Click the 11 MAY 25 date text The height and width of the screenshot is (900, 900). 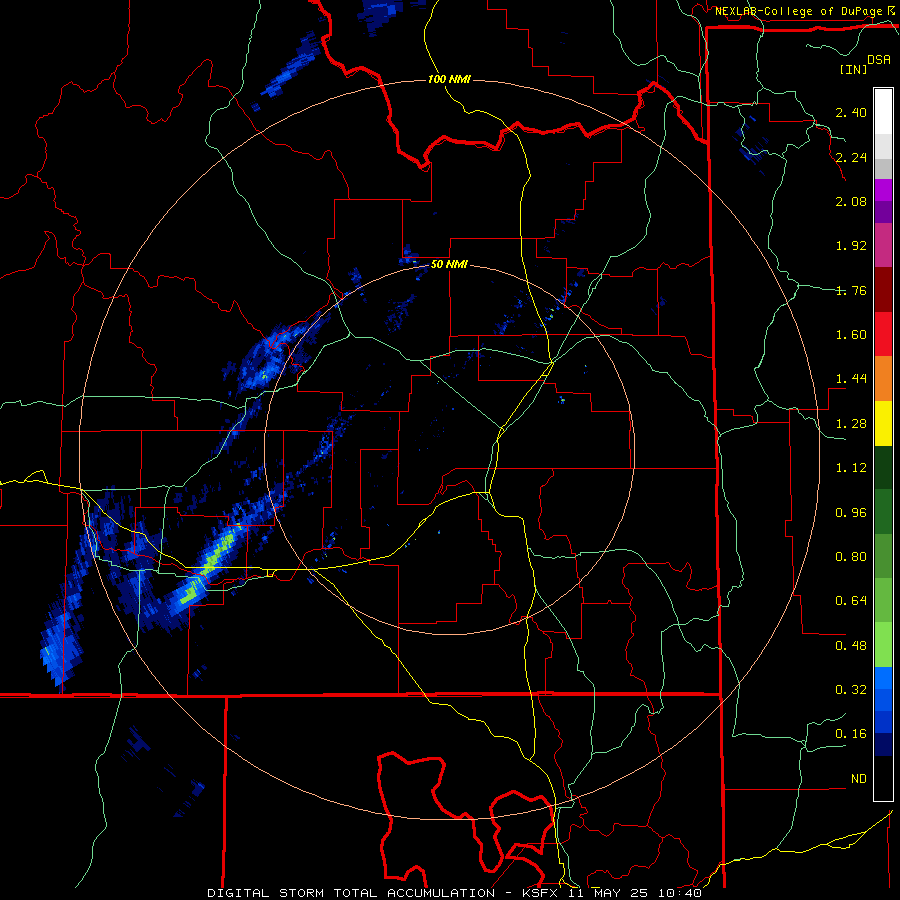coord(610,893)
